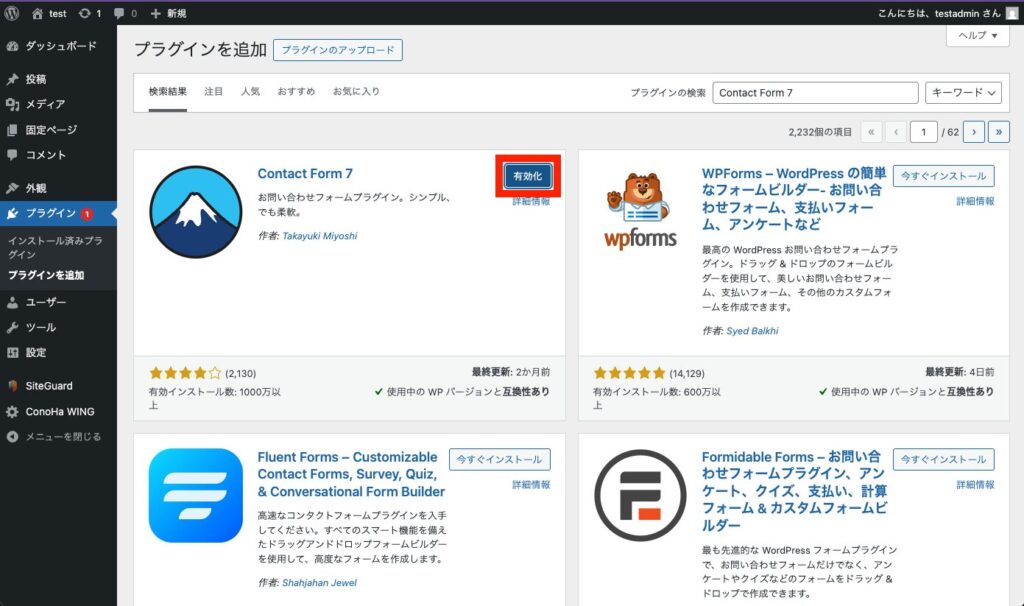
Task: Open the updates indicator in admin bar
Action: [89, 13]
